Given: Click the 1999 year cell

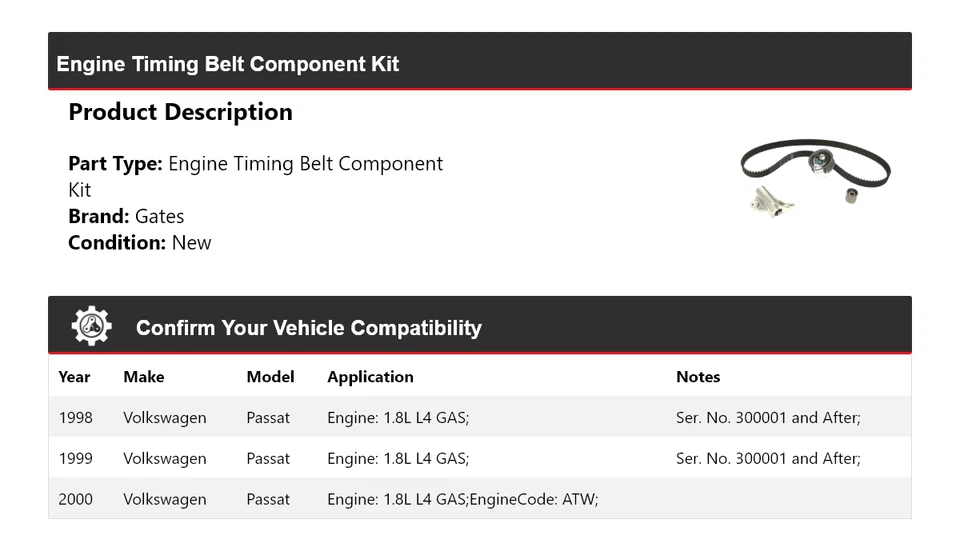Looking at the screenshot, I should 76,459.
